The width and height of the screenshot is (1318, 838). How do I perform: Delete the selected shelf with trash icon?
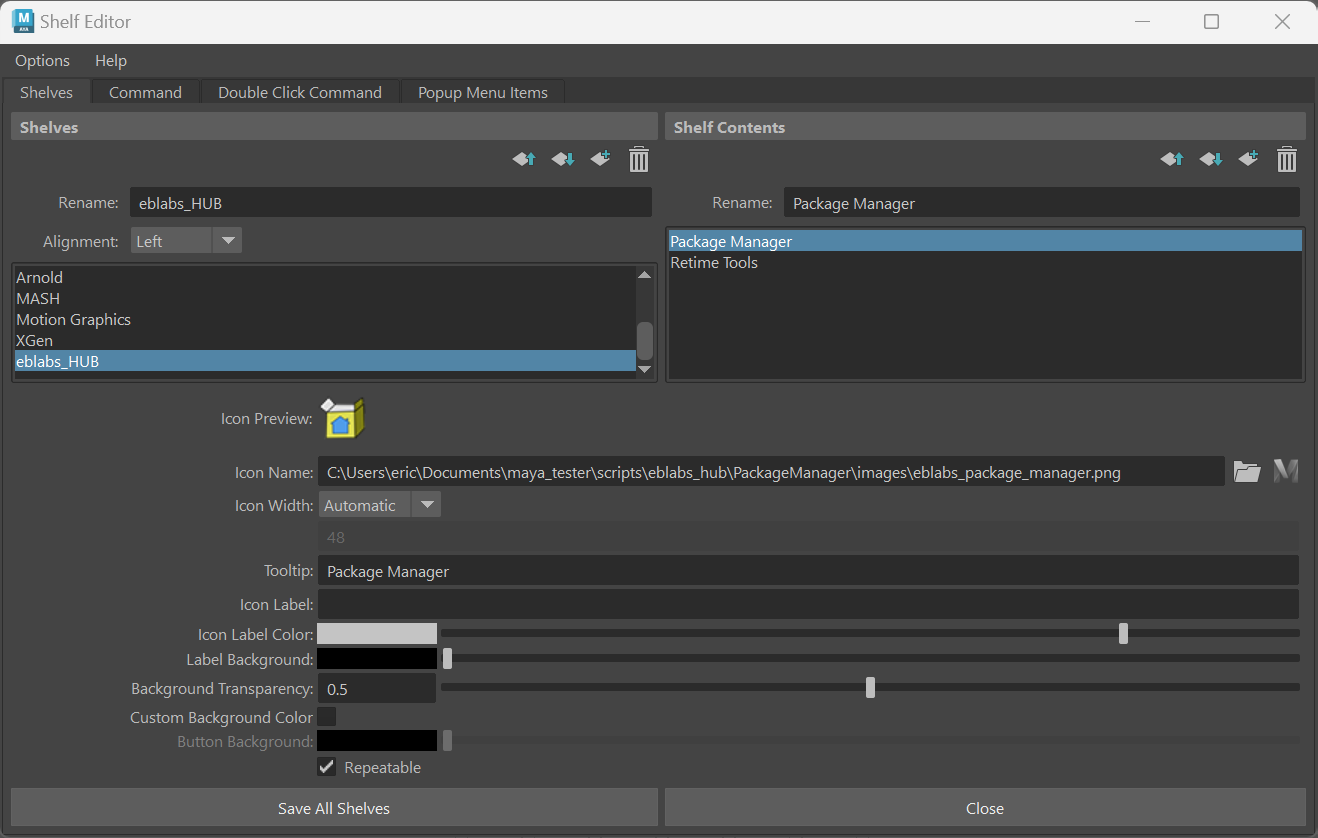point(639,159)
